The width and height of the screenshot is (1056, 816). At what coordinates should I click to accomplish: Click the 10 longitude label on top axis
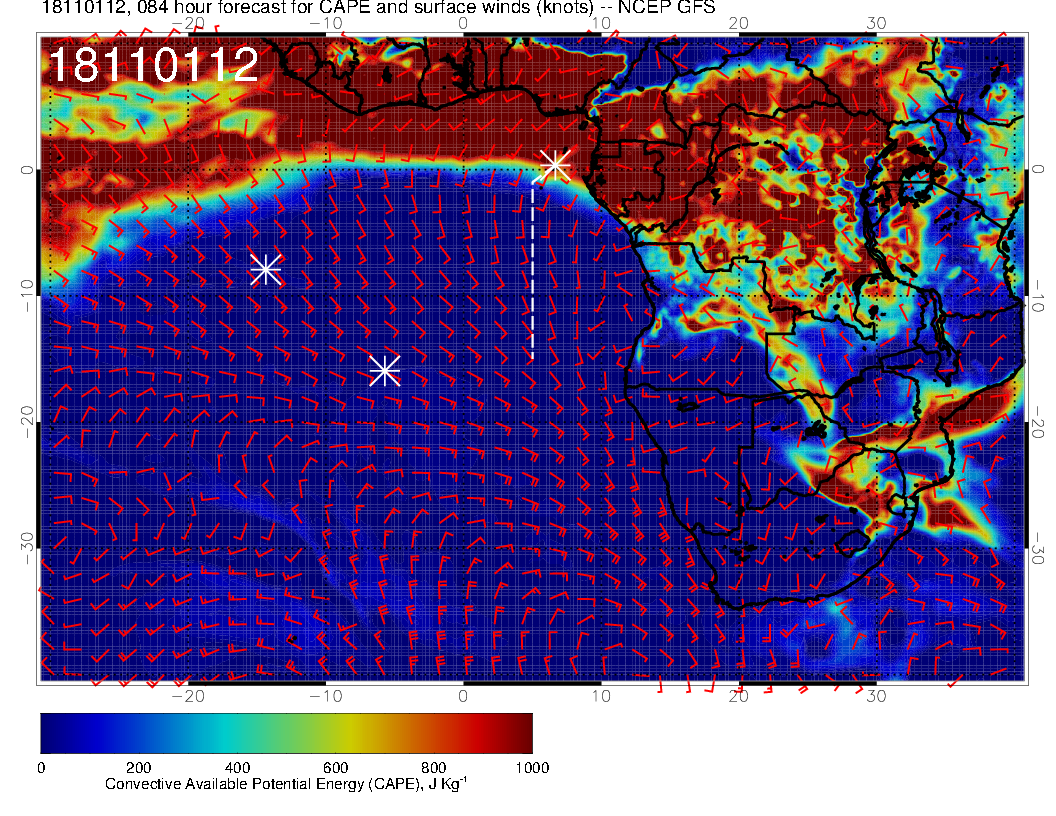601,22
